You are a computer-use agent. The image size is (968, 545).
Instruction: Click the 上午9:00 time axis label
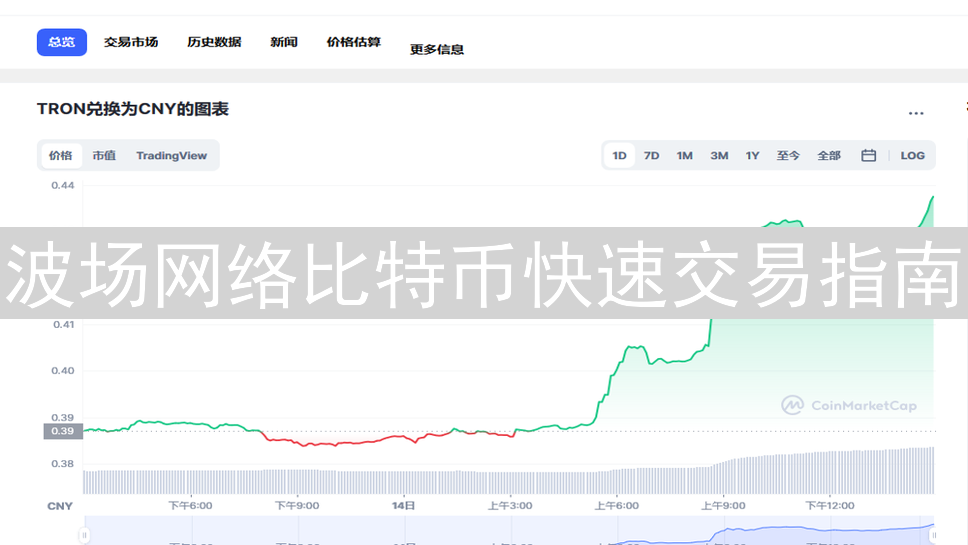coord(723,505)
